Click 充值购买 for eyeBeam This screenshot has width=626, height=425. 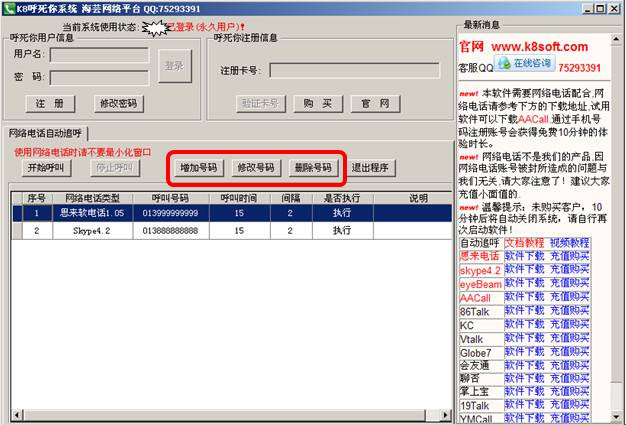[570, 283]
